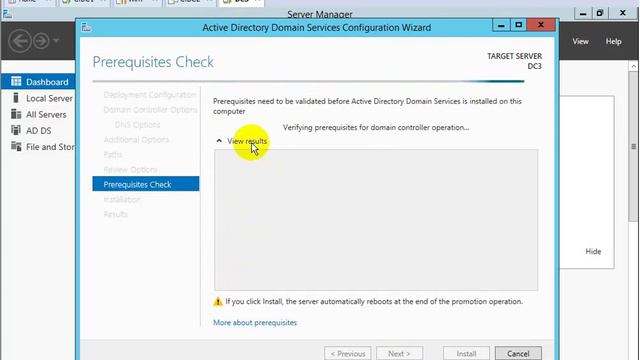The width and height of the screenshot is (640, 360).
Task: Click the Results step
Action: [116, 214]
